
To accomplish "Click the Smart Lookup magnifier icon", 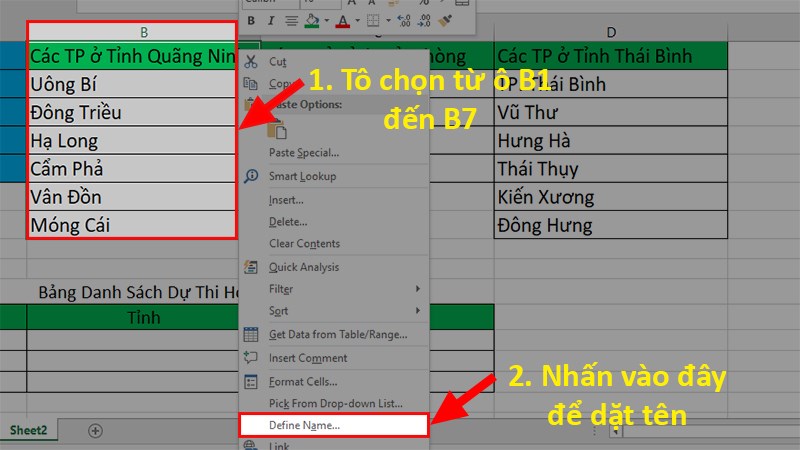I will (x=251, y=176).
